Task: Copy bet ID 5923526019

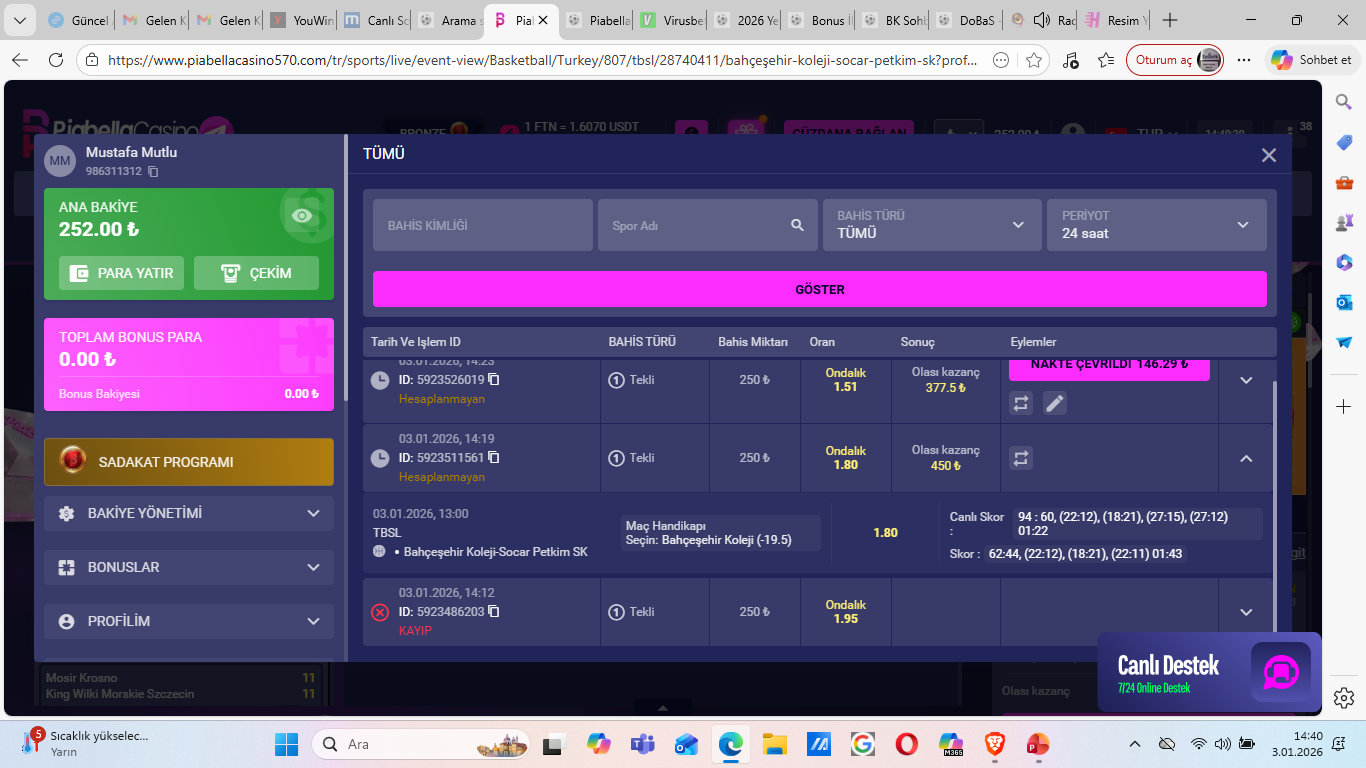Action: [x=494, y=380]
